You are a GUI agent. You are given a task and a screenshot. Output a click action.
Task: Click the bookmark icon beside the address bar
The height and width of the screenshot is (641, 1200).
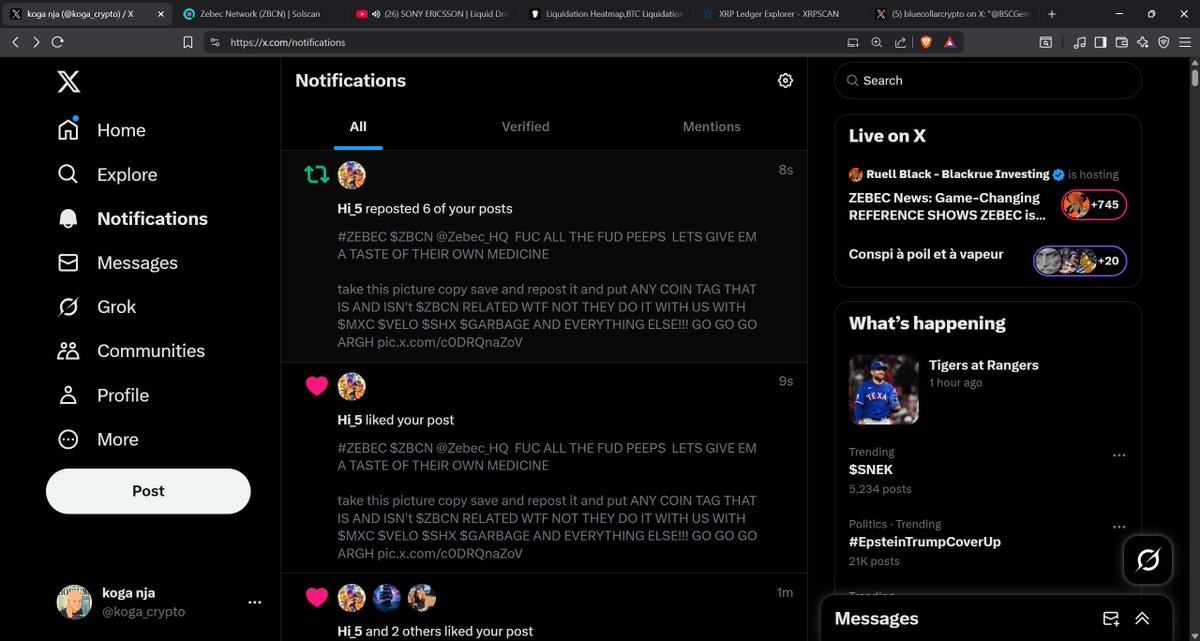pyautogui.click(x=188, y=43)
